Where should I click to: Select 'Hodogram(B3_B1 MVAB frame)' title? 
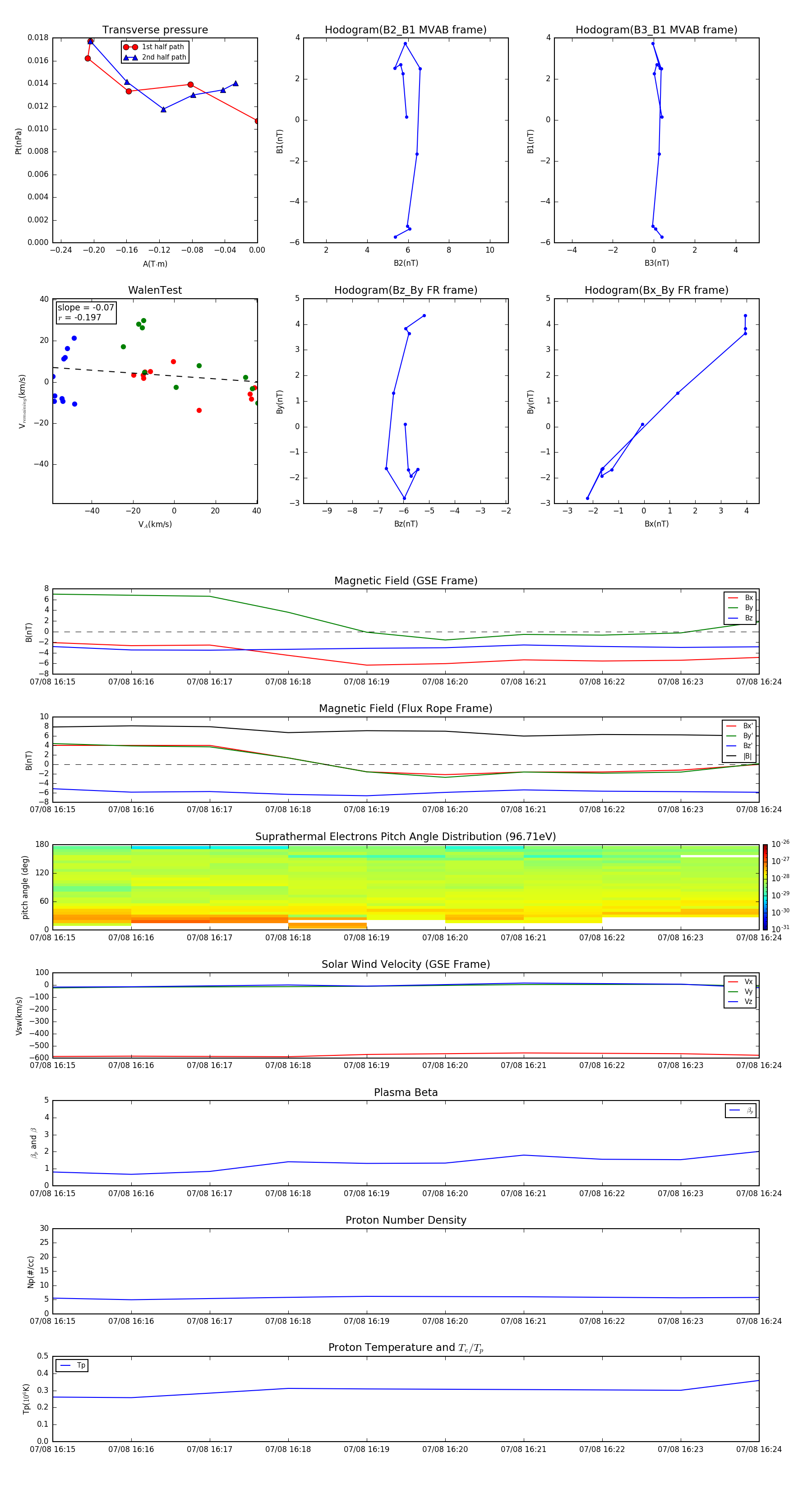click(656, 30)
